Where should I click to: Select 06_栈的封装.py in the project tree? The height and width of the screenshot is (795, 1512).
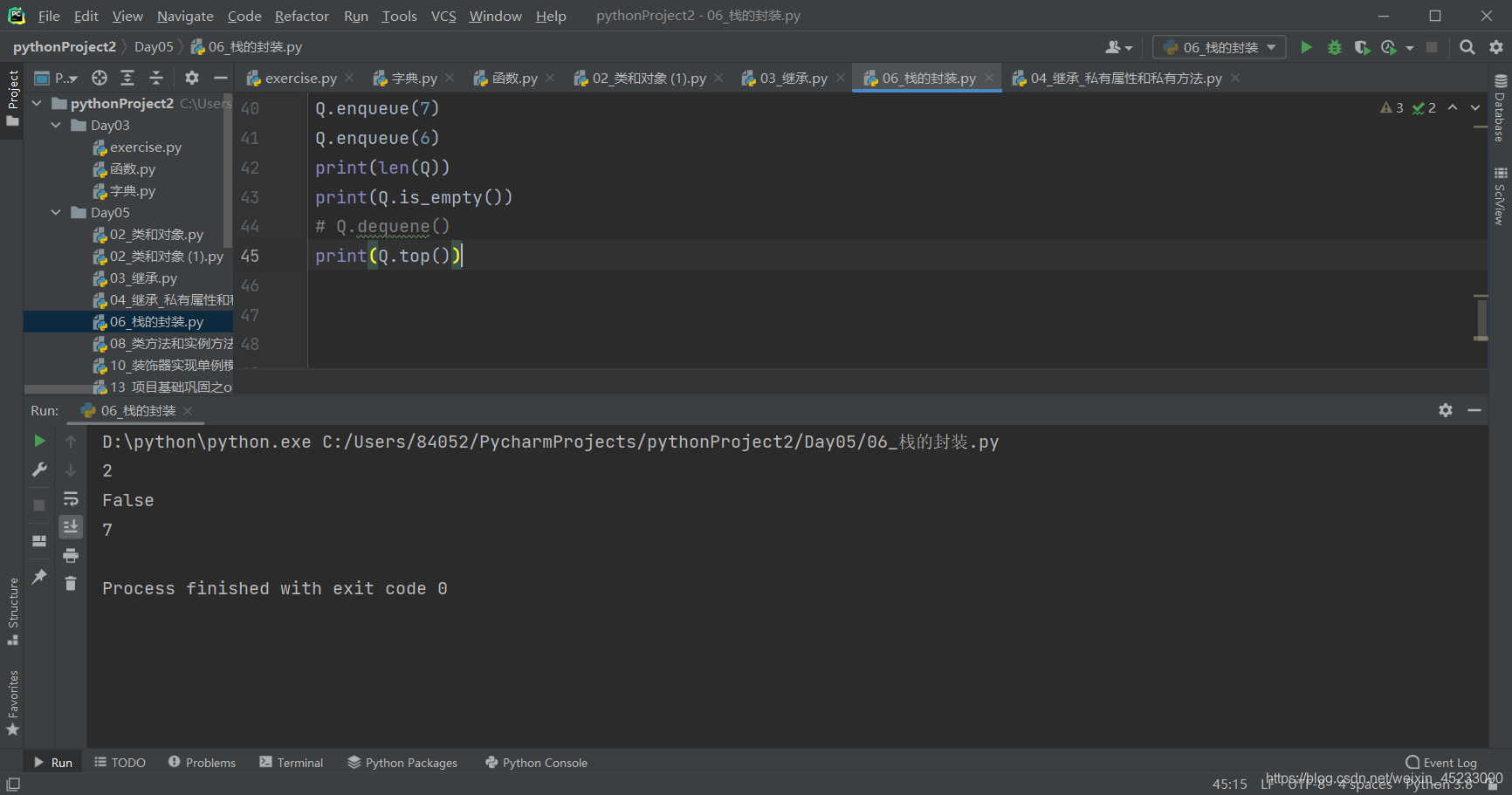[156, 322]
